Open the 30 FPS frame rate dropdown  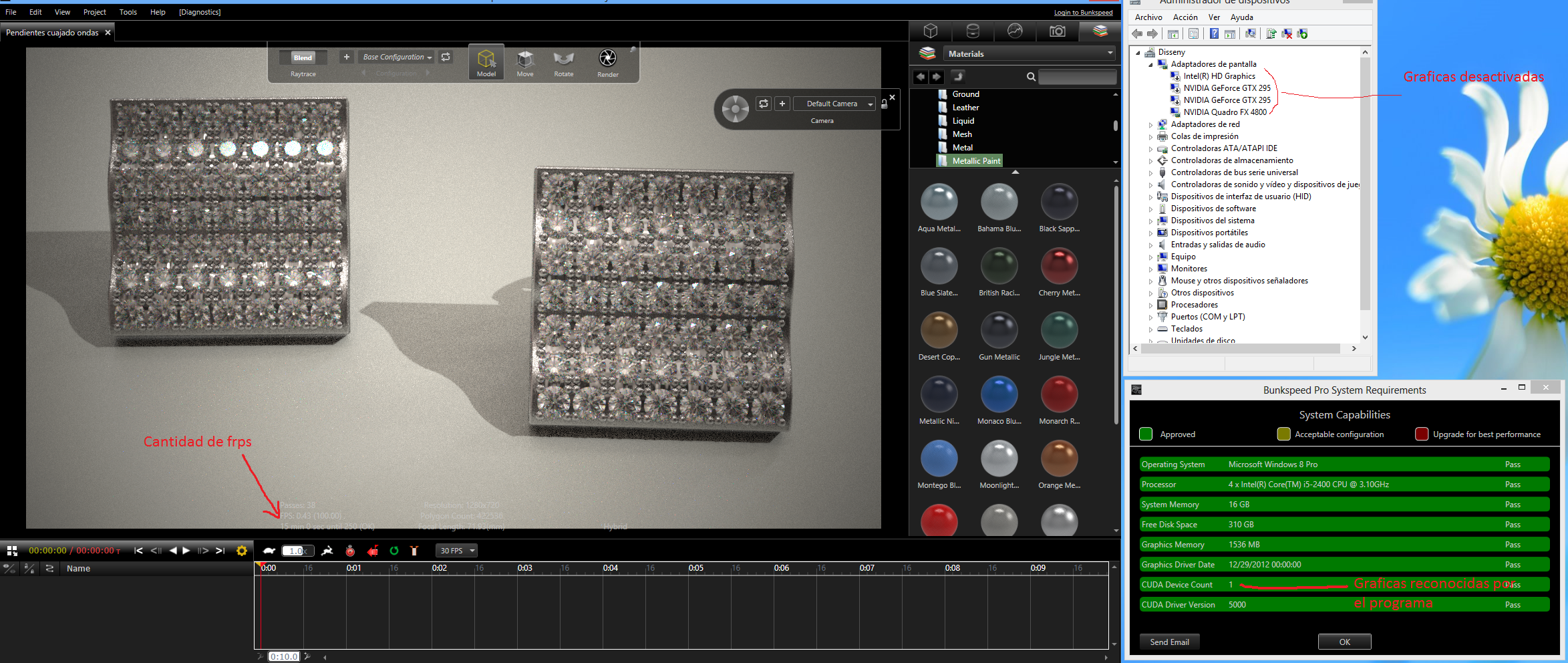pyautogui.click(x=456, y=551)
